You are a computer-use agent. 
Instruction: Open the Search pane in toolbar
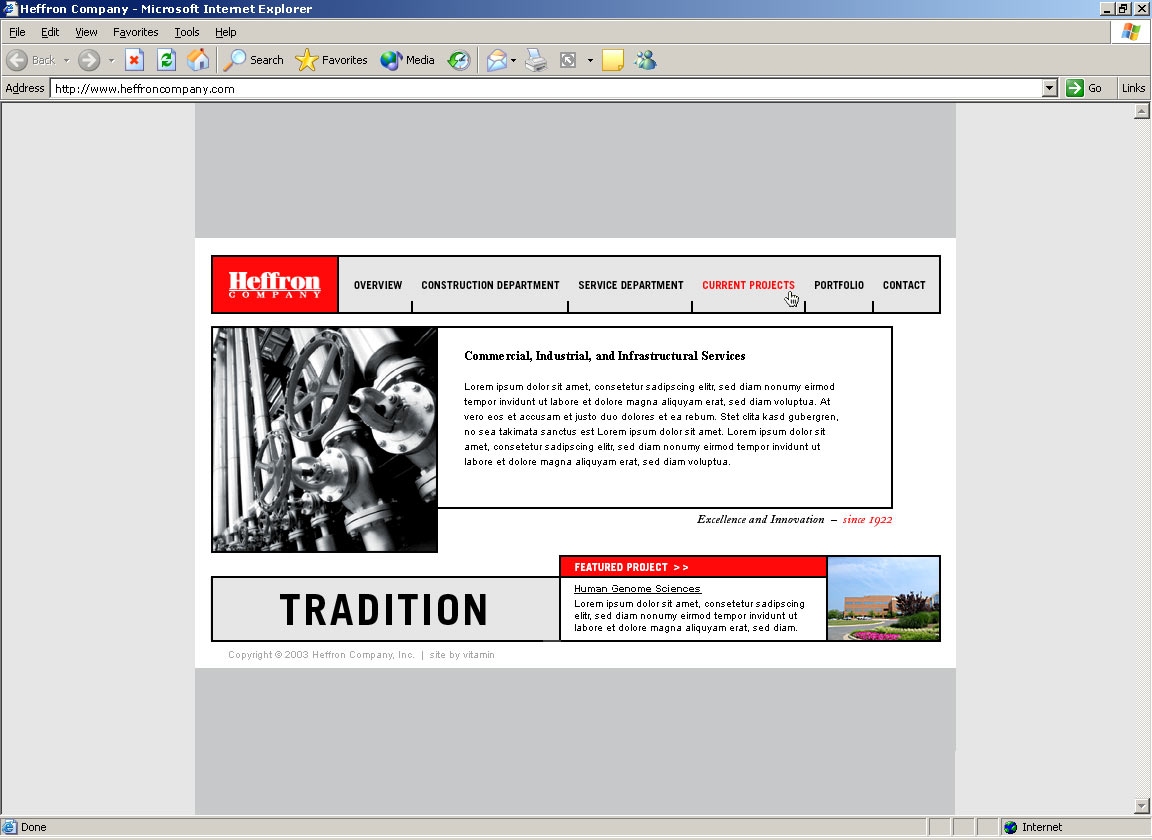pyautogui.click(x=254, y=60)
